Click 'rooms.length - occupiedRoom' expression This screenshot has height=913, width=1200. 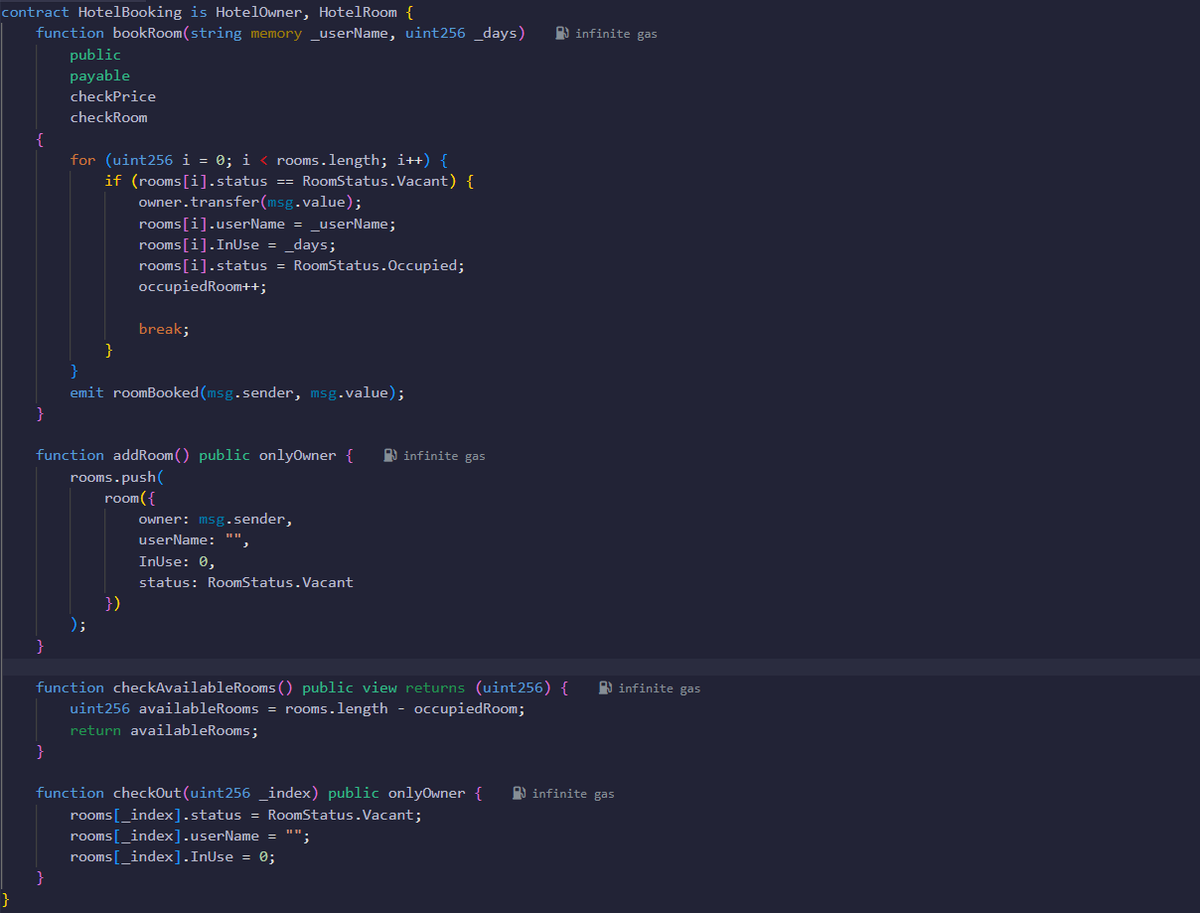(404, 709)
